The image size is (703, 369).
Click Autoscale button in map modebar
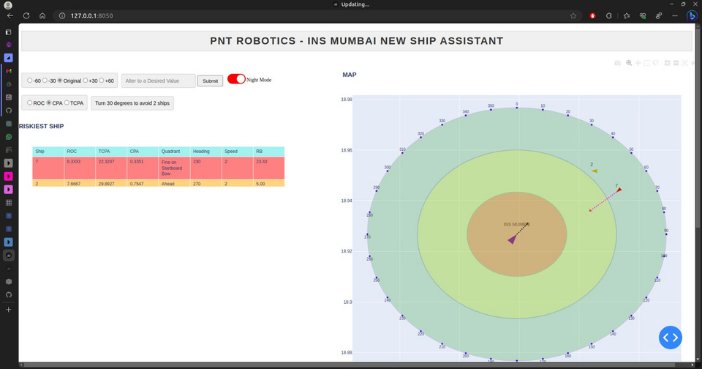click(x=685, y=63)
